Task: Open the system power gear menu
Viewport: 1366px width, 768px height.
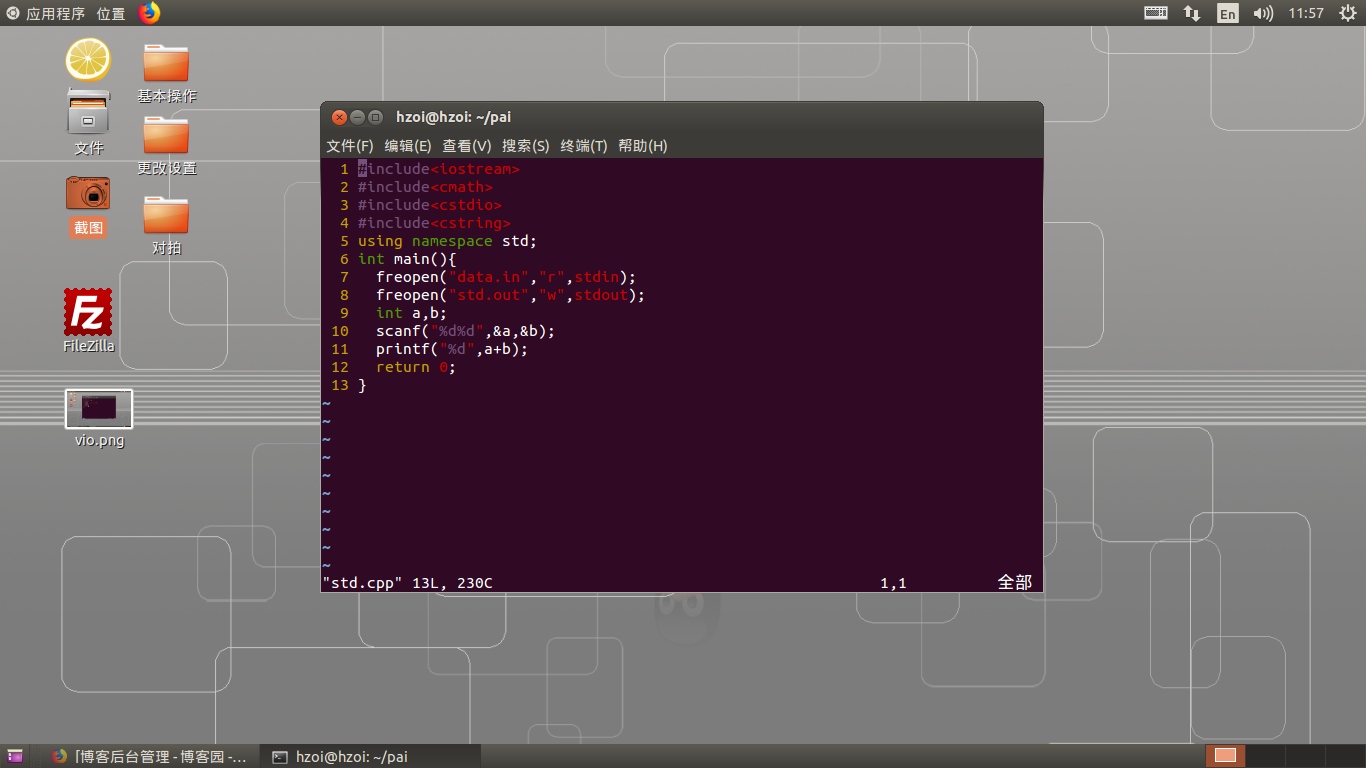Action: tap(1346, 13)
